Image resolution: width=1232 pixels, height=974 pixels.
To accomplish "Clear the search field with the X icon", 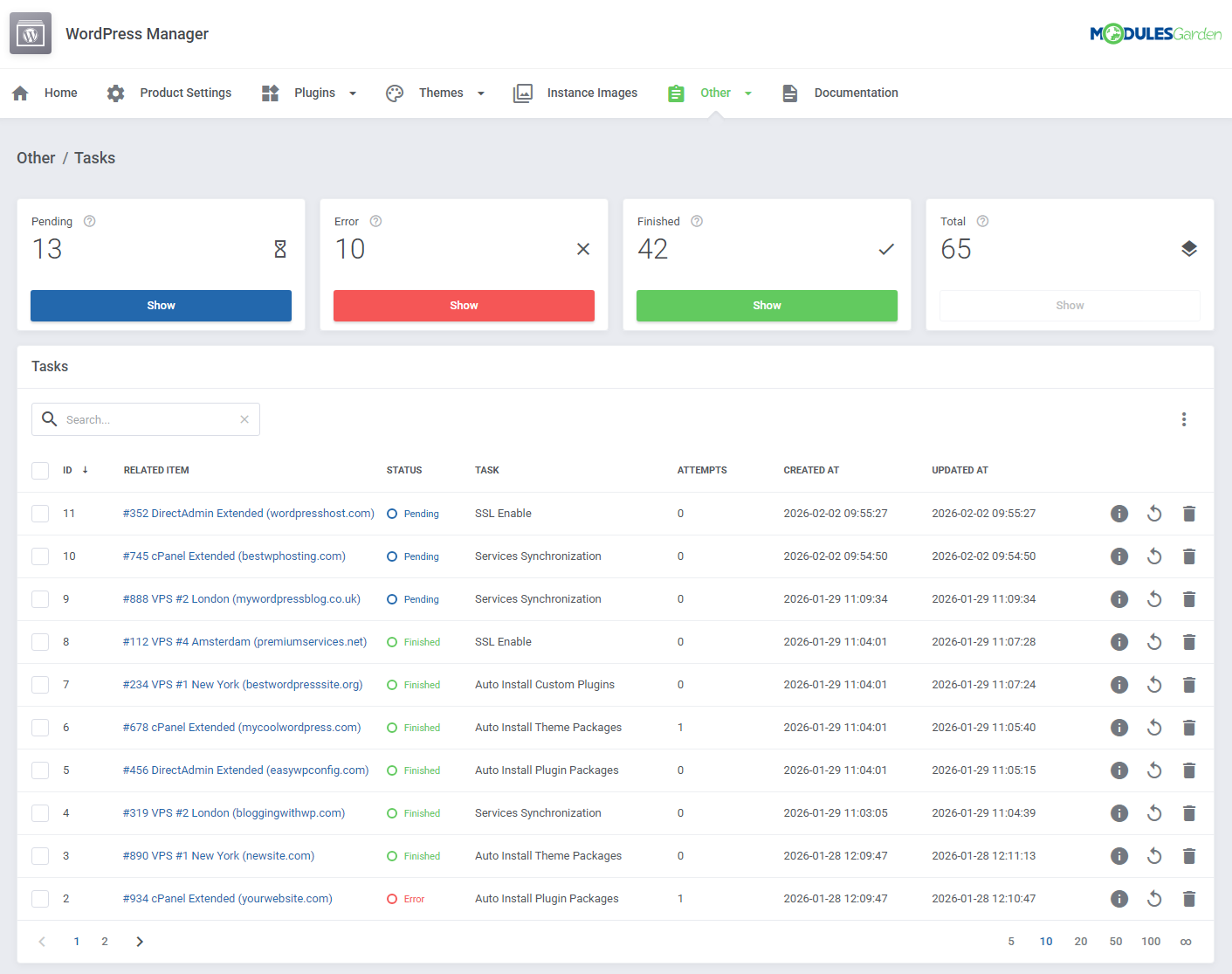I will coord(244,419).
